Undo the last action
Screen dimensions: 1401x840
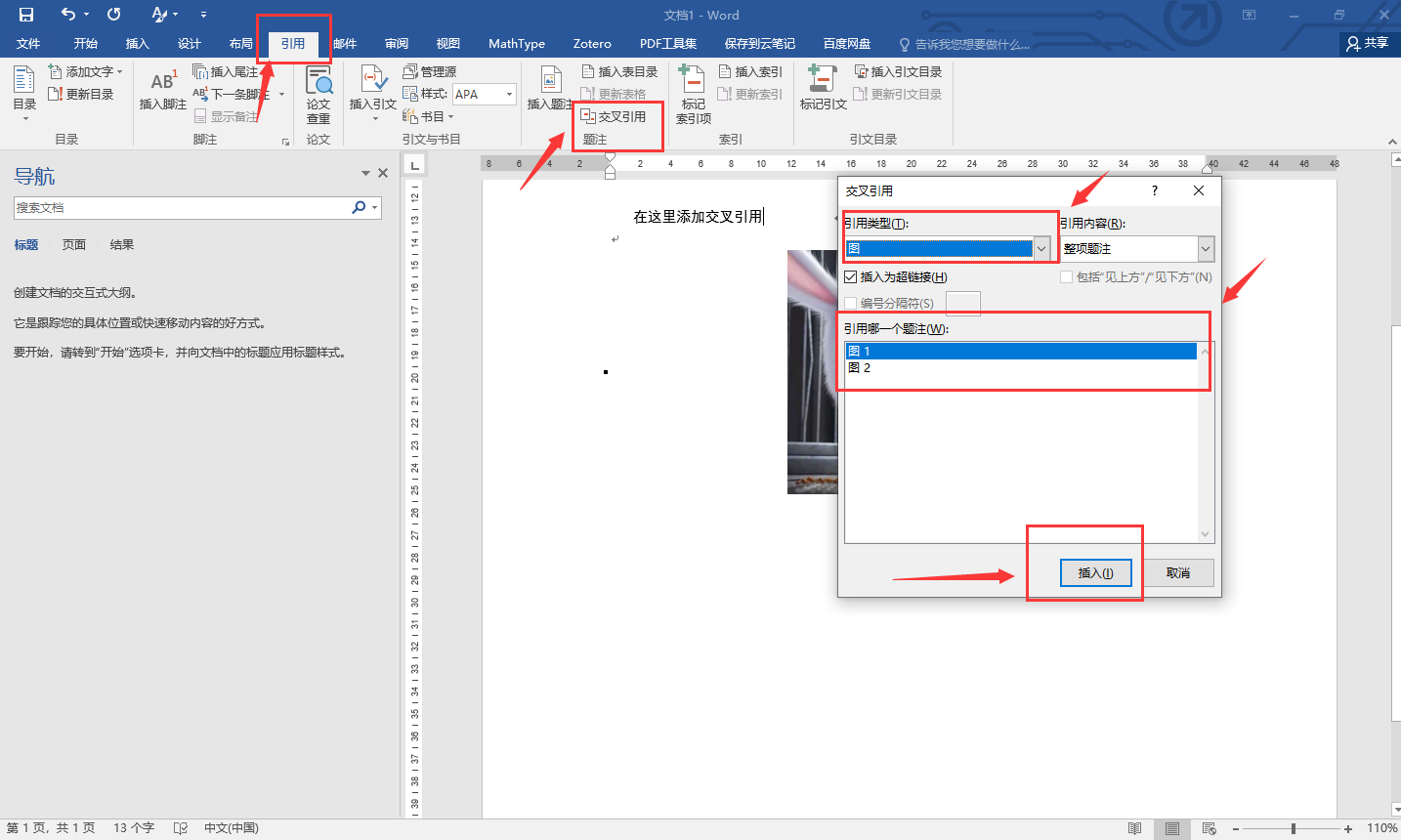point(67,15)
